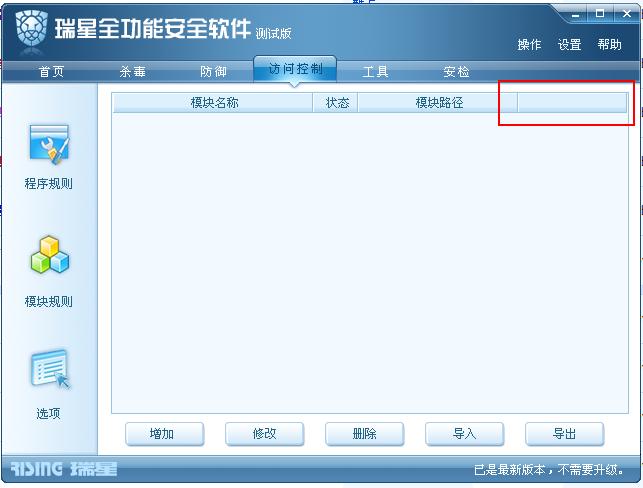Screen dimensions: 643x488
Task: Minimize the Rising window
Action: click(x=576, y=14)
